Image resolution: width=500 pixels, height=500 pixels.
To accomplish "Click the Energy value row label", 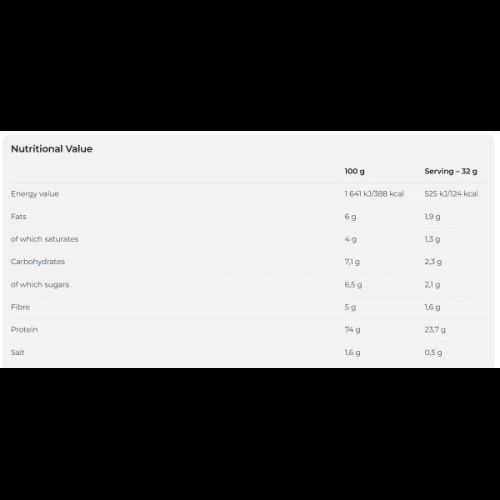I will pyautogui.click(x=35, y=194).
